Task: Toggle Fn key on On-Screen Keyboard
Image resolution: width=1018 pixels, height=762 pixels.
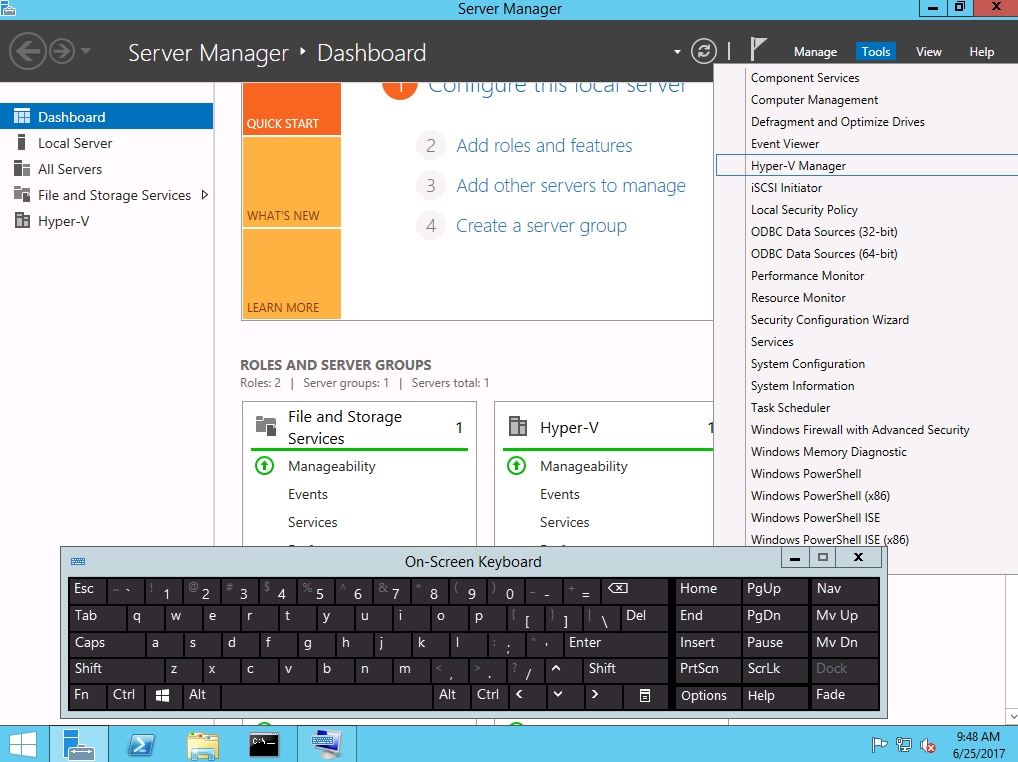Action: click(x=87, y=695)
